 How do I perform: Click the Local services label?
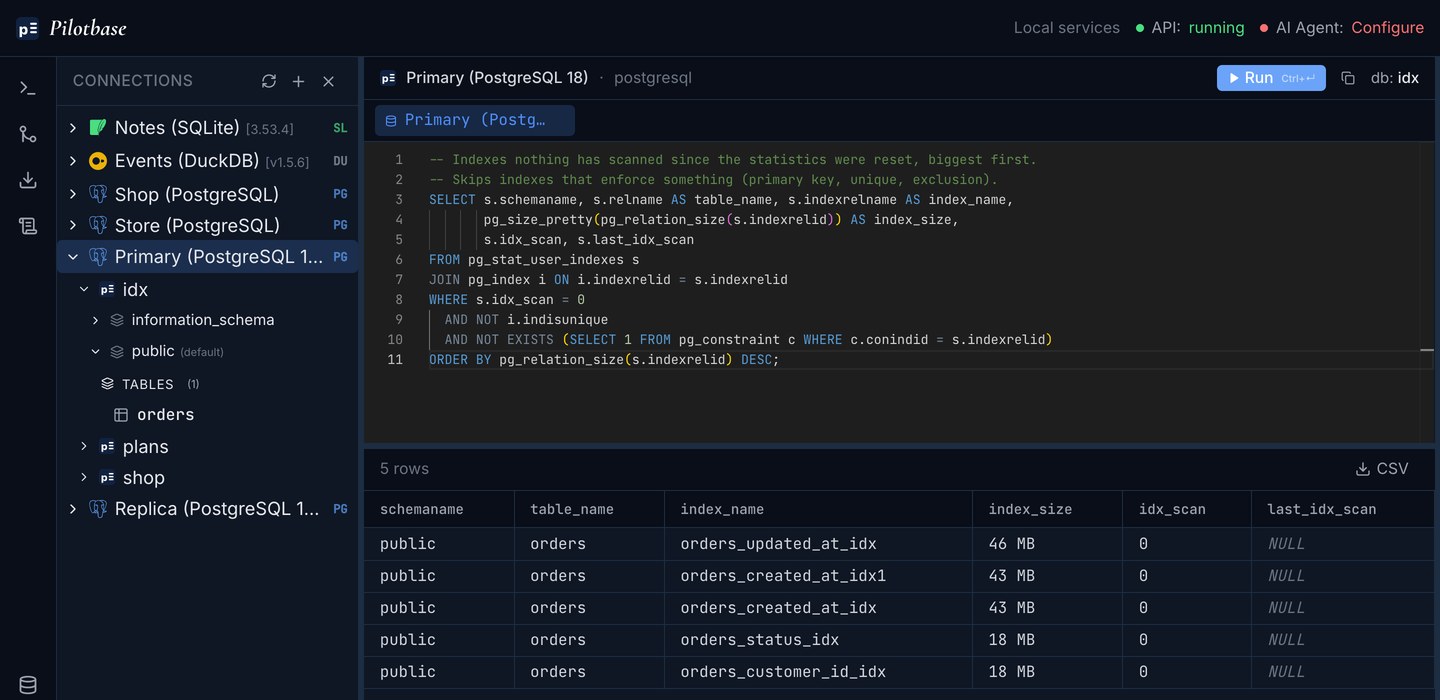pos(1067,28)
